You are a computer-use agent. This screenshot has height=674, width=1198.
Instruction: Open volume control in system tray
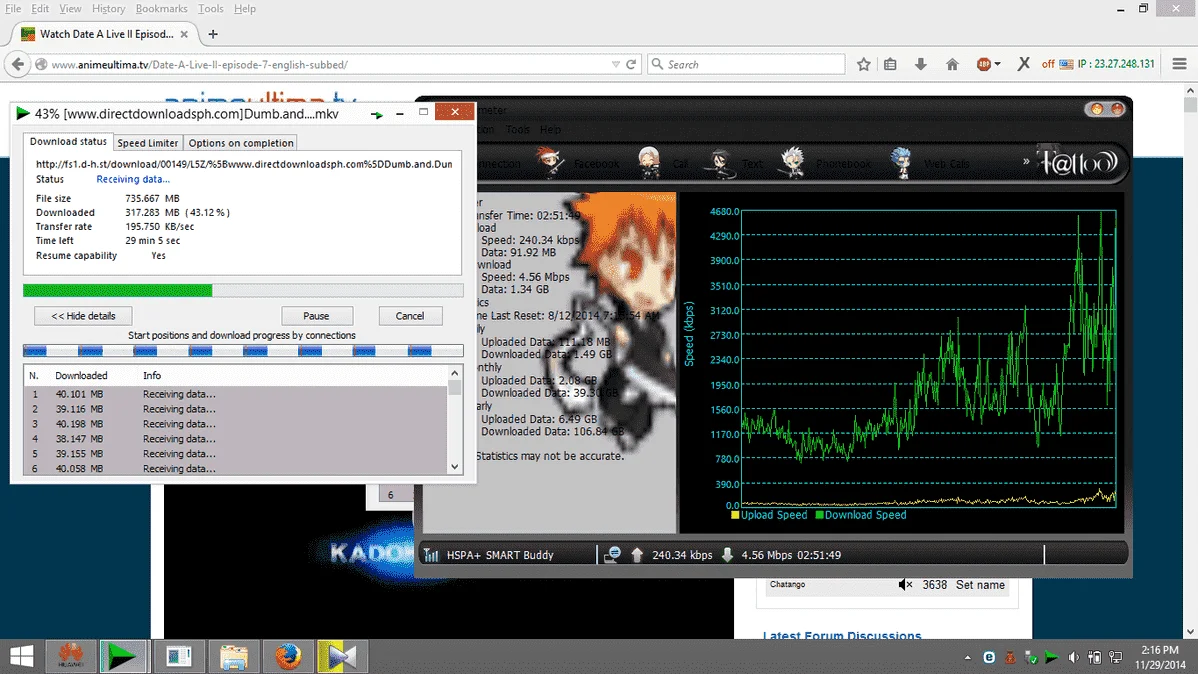pyautogui.click(x=1073, y=657)
